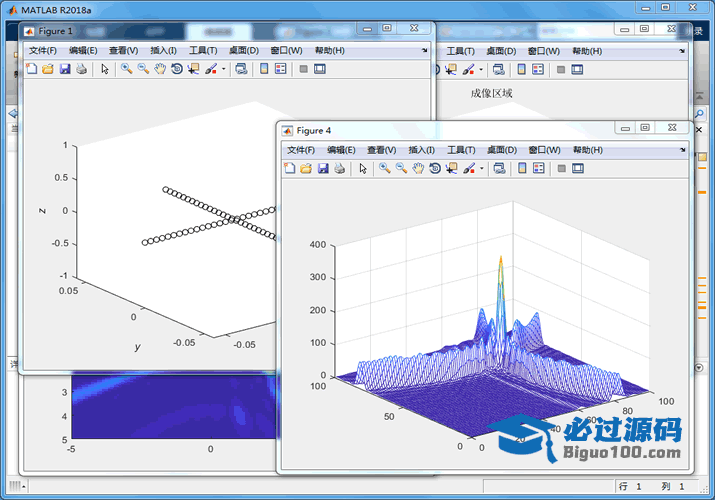Open 窗口(W) menu in background figure window
Image resolution: width=715 pixels, height=500 pixels.
(544, 51)
